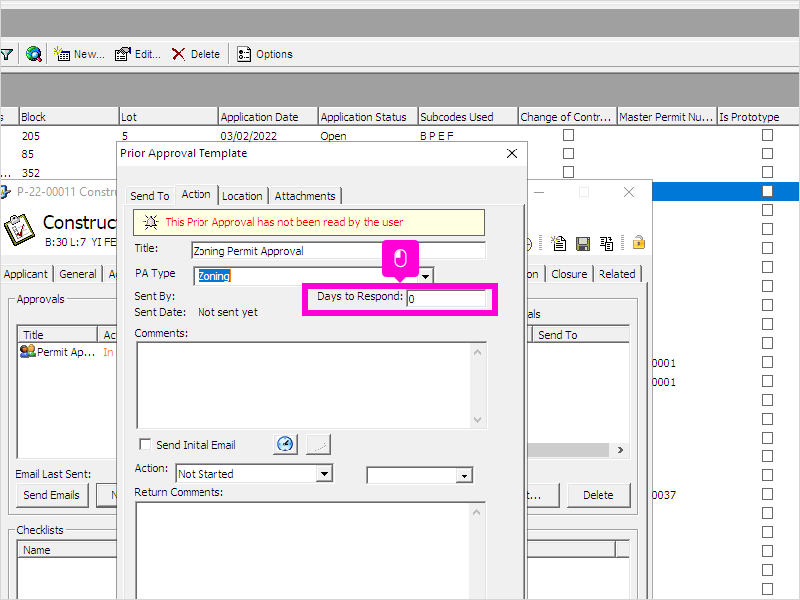Viewport: 800px width, 600px height.
Task: Click right arrow of horizontal scrollbar in permit window
Action: click(620, 449)
